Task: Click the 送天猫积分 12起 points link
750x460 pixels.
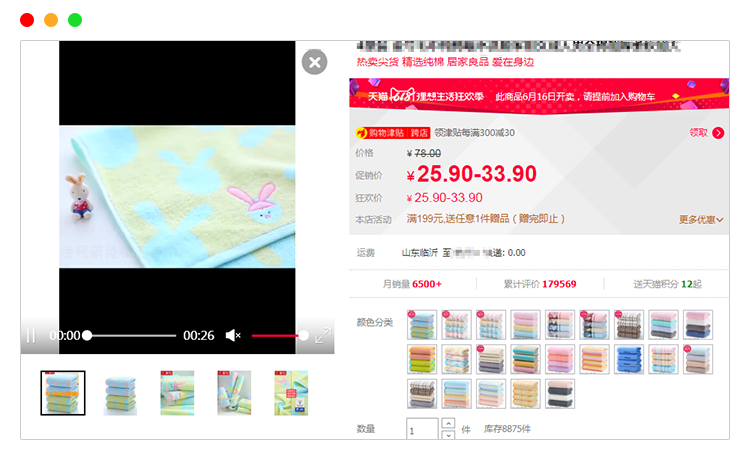Action: (667, 284)
